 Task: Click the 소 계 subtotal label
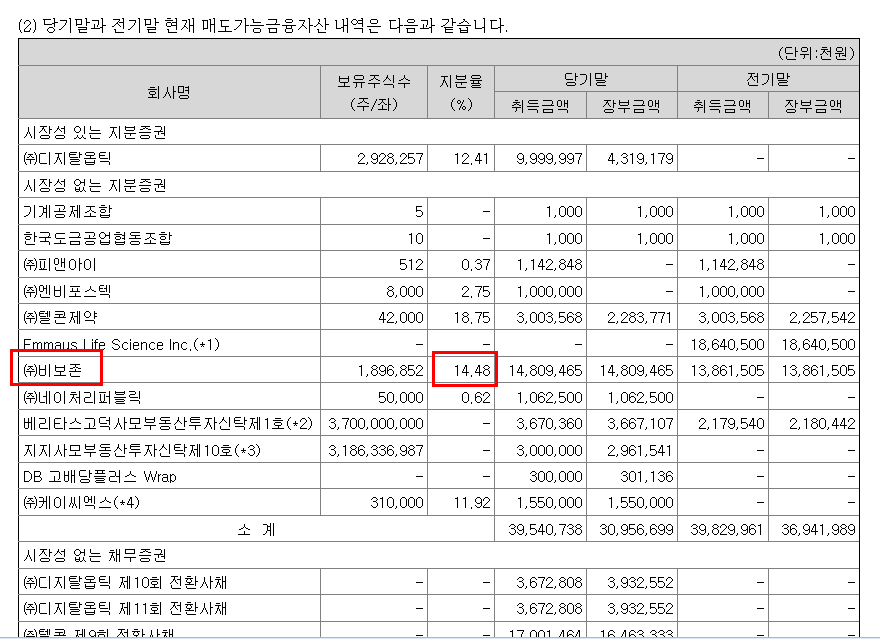point(256,529)
